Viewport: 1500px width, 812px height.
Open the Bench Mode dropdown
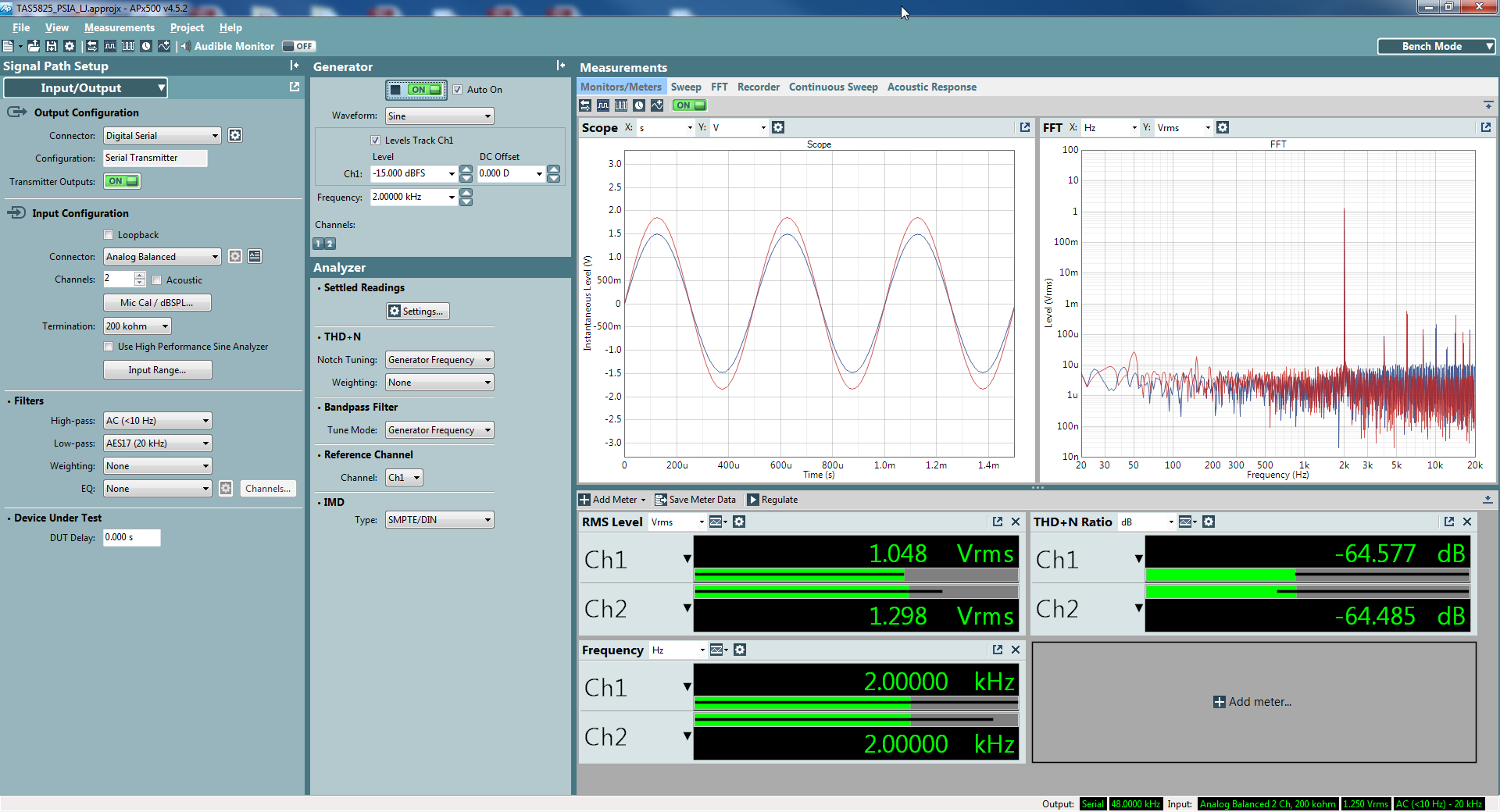point(1437,46)
